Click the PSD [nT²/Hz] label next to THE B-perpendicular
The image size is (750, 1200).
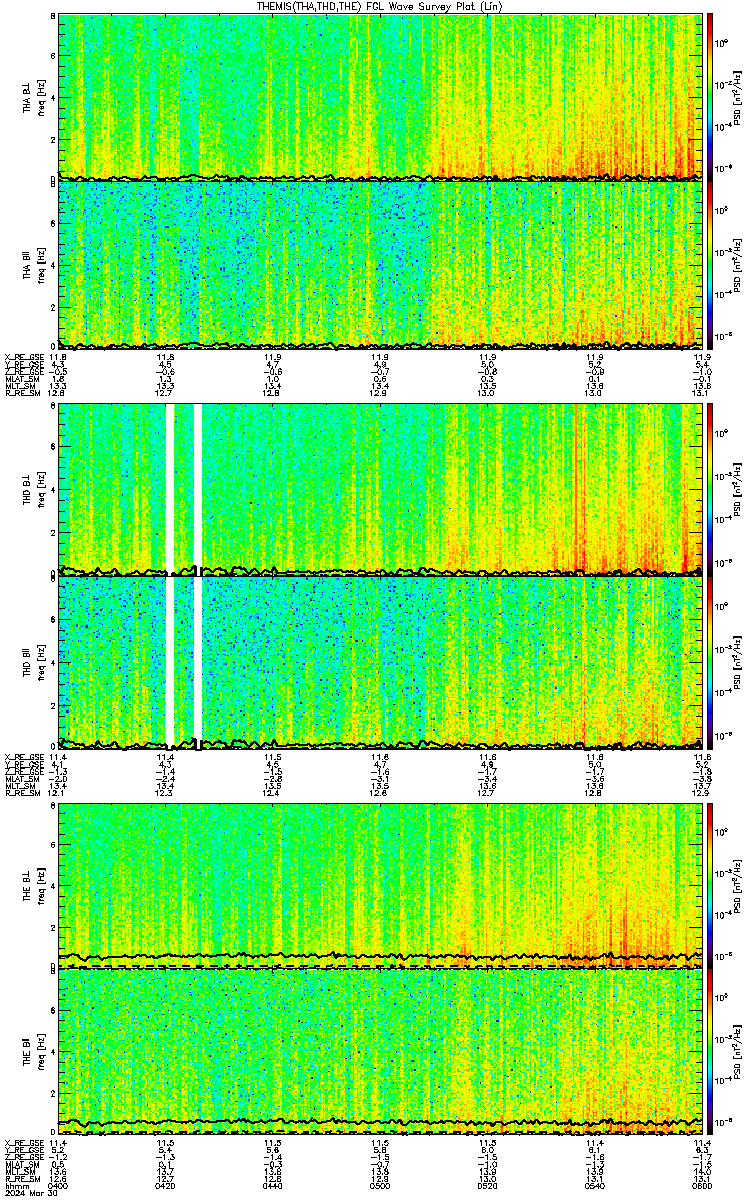click(738, 887)
